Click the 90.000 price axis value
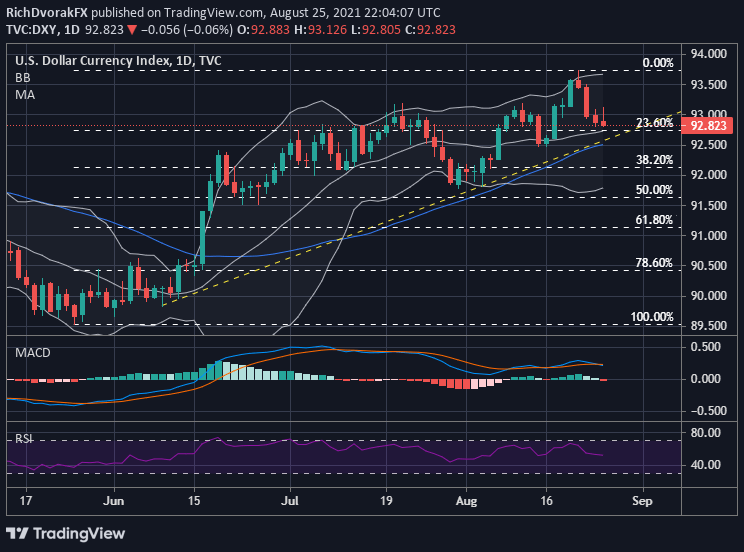The image size is (744, 552). pyautogui.click(x=708, y=296)
